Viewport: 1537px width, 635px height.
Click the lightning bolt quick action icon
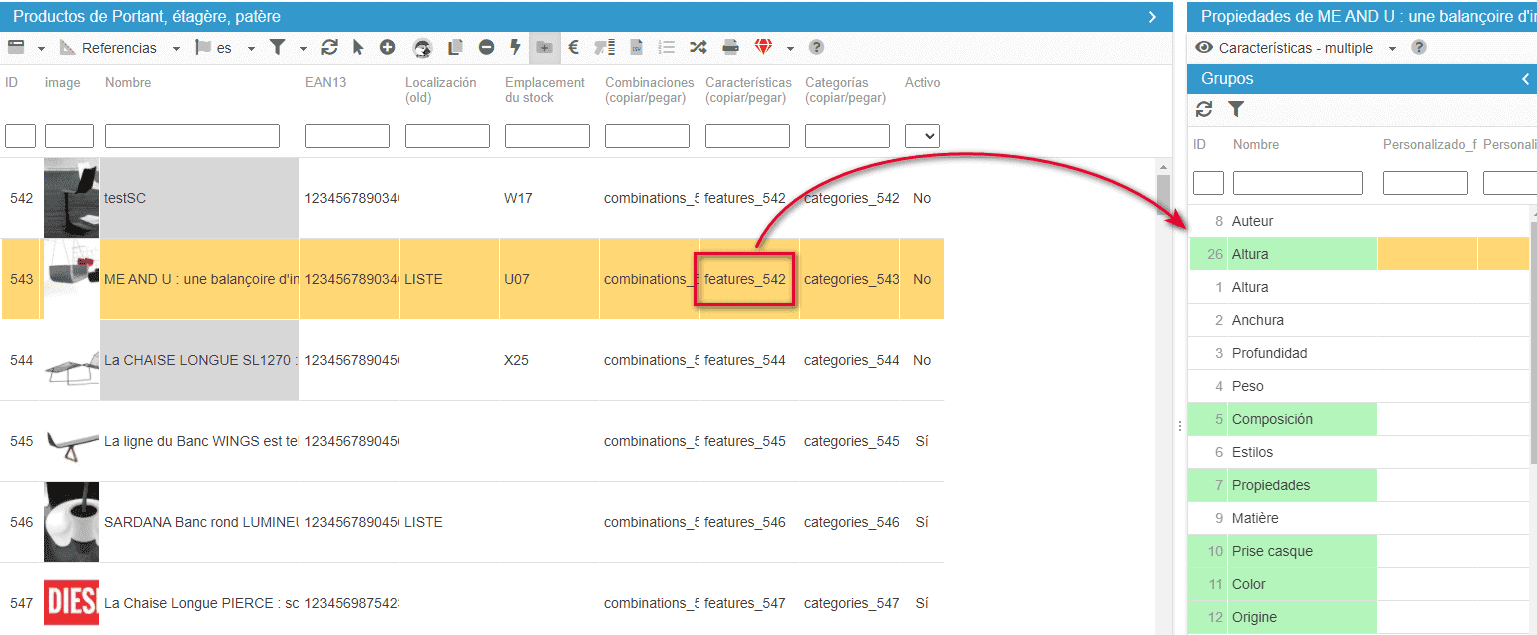click(515, 47)
